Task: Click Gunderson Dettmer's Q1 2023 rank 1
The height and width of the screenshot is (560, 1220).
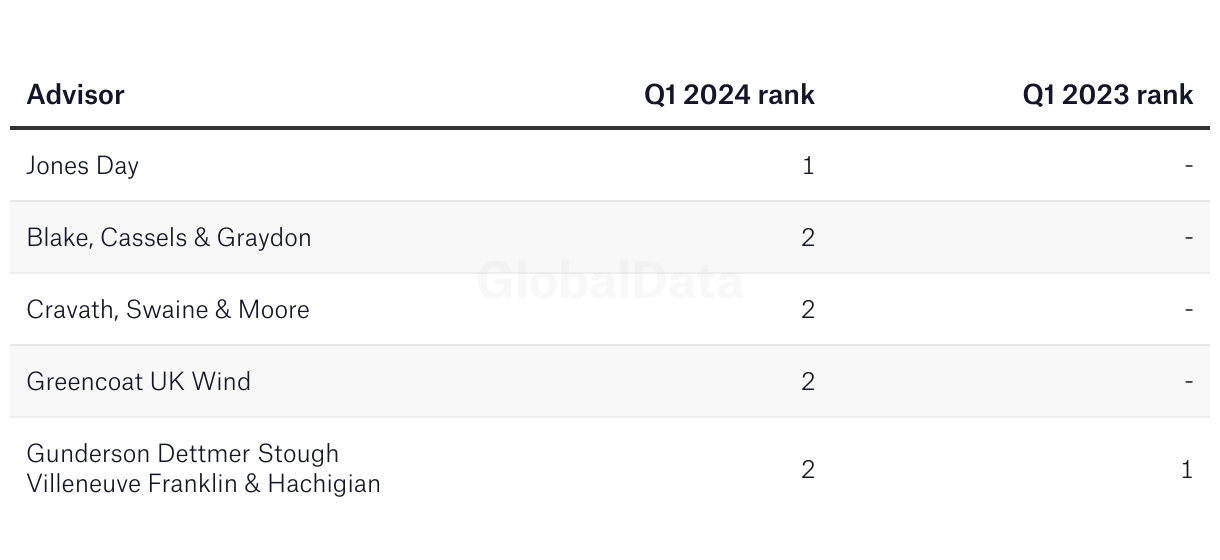Action: click(x=1187, y=469)
